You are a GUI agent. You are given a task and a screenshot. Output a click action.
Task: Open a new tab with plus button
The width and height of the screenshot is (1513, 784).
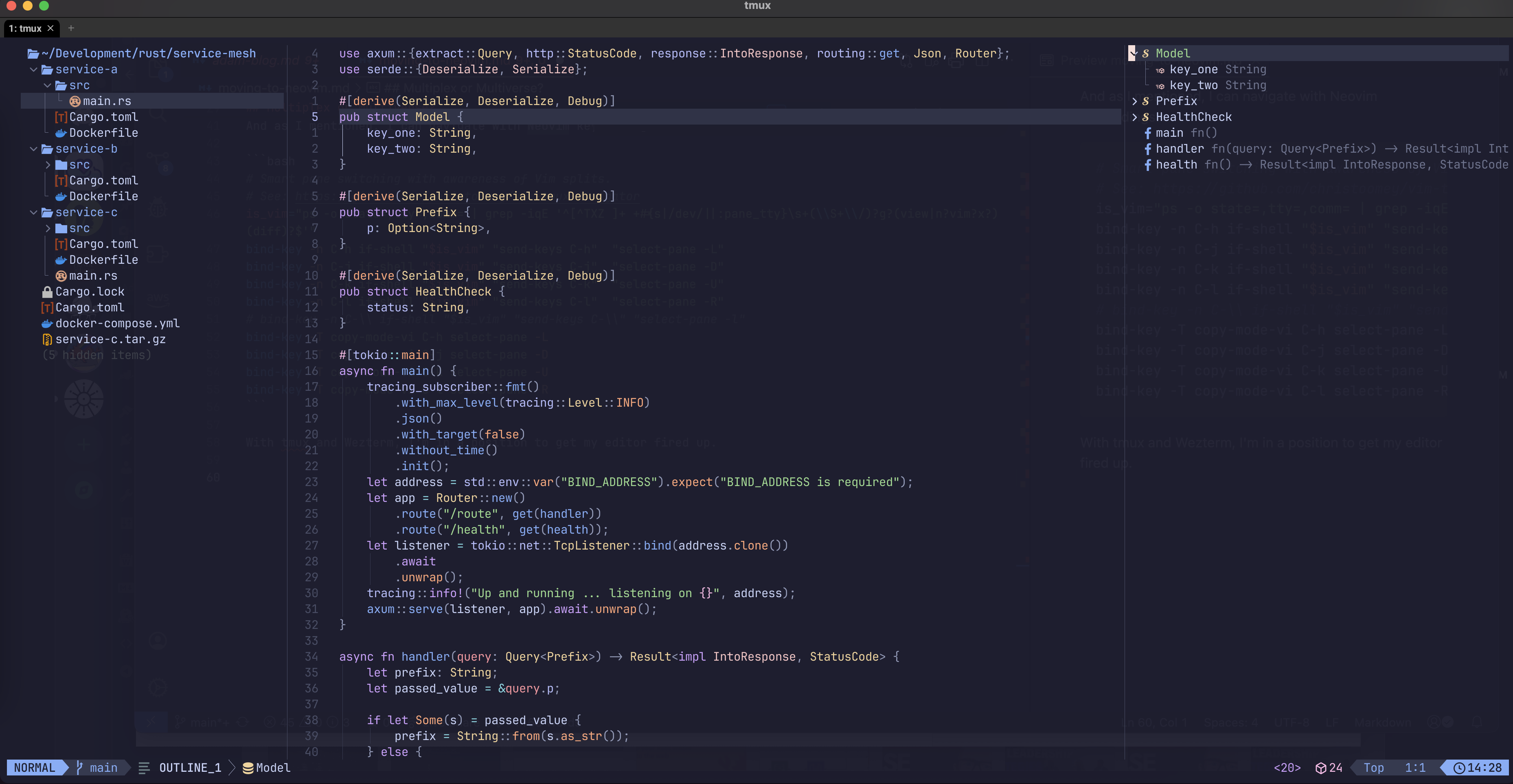point(71,28)
